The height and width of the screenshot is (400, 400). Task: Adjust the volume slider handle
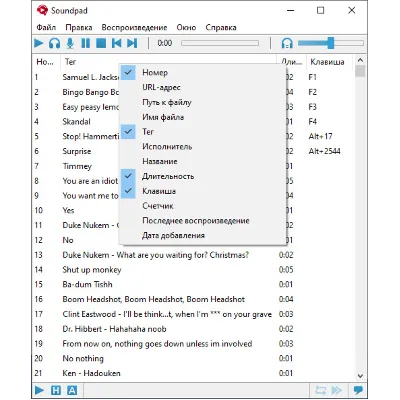pyautogui.click(x=330, y=43)
